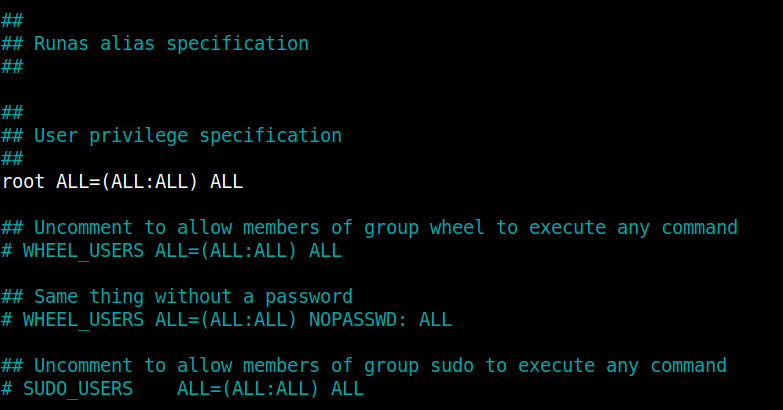Click the "#" before SUDO_USERS

click(x=8, y=387)
